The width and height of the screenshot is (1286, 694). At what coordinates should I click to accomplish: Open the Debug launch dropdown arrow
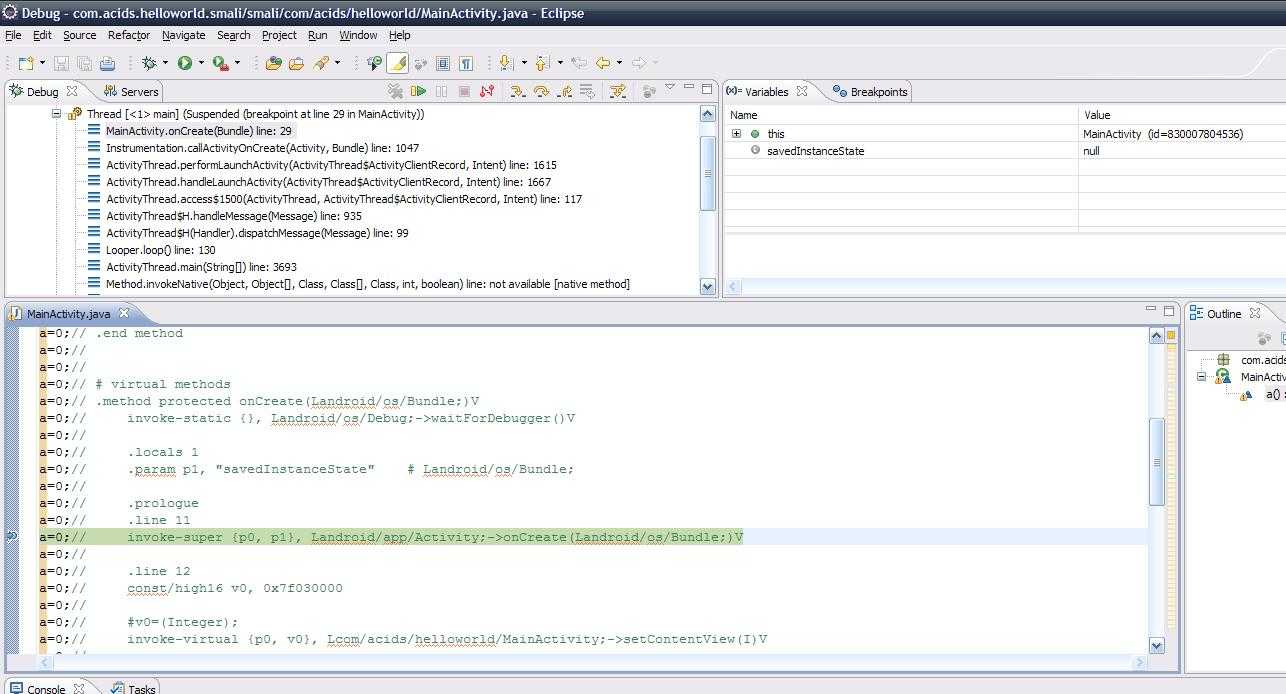[165, 63]
